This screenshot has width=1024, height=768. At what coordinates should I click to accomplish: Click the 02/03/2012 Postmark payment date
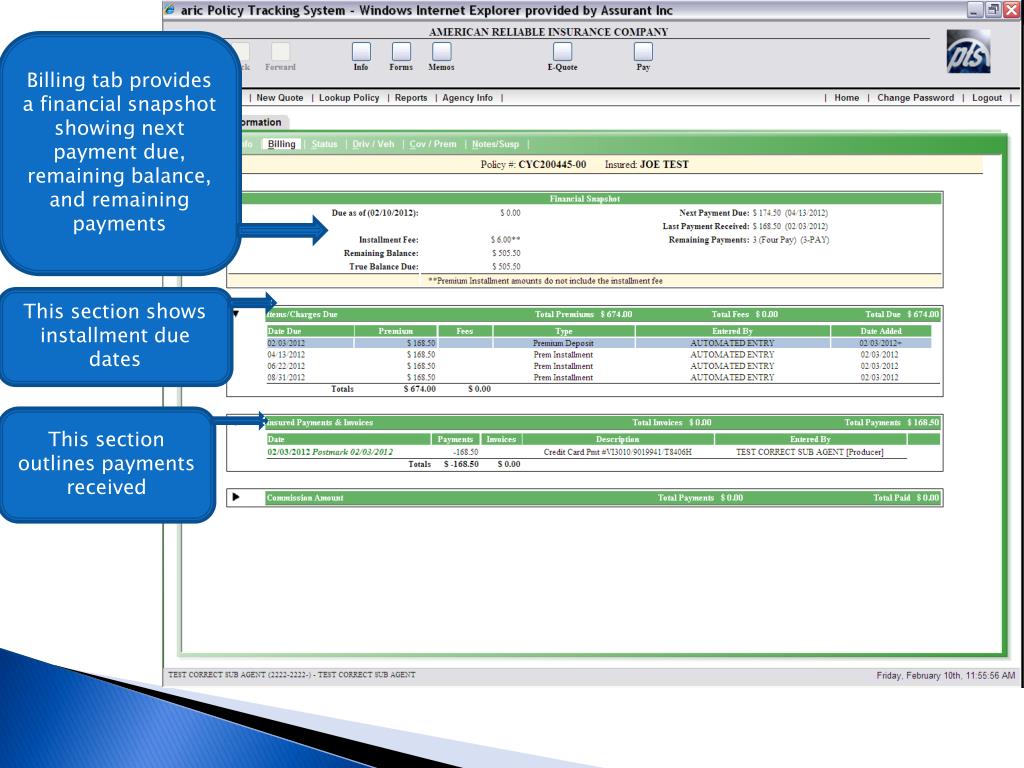(330, 452)
